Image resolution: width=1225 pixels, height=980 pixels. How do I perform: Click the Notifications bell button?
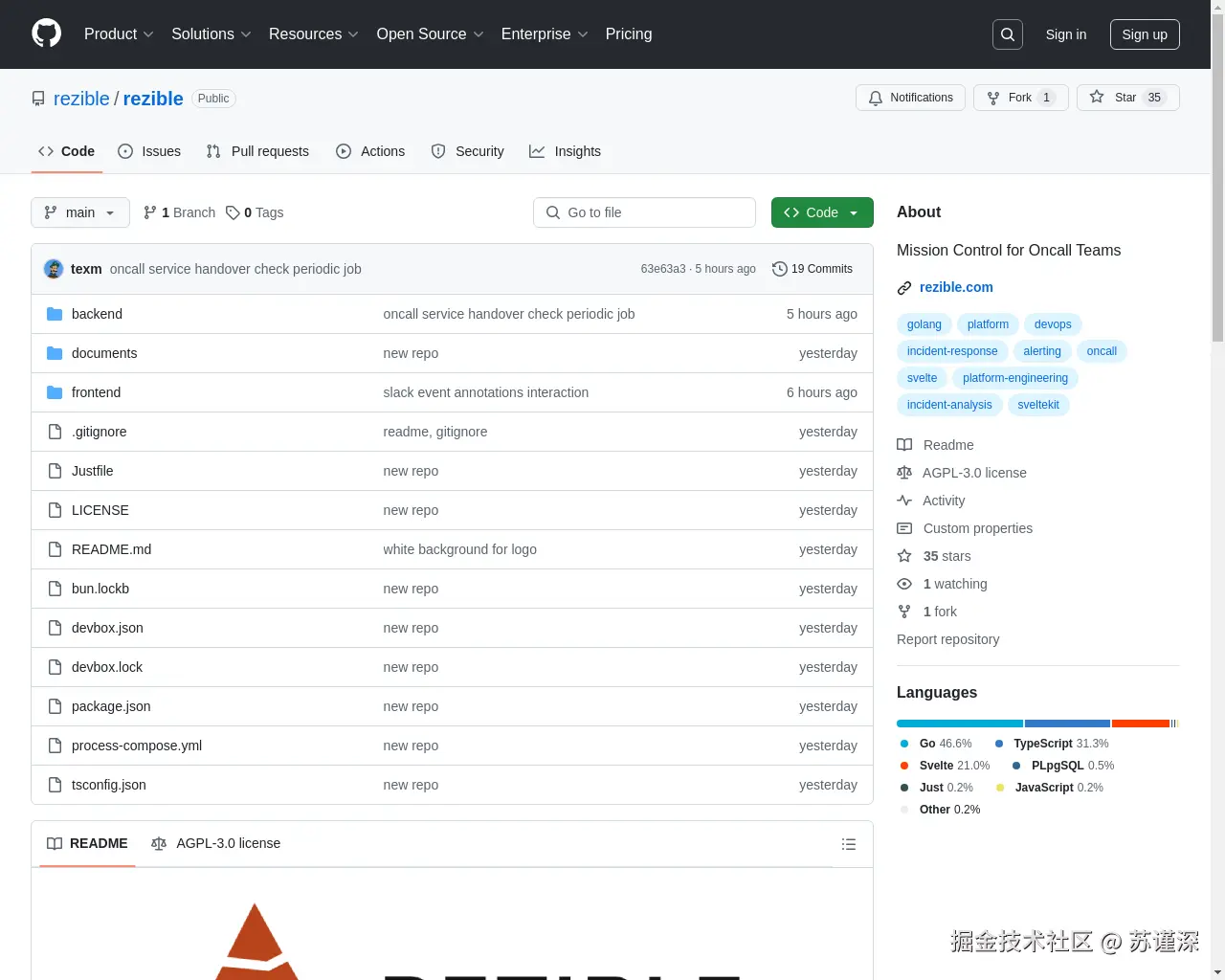click(x=910, y=98)
